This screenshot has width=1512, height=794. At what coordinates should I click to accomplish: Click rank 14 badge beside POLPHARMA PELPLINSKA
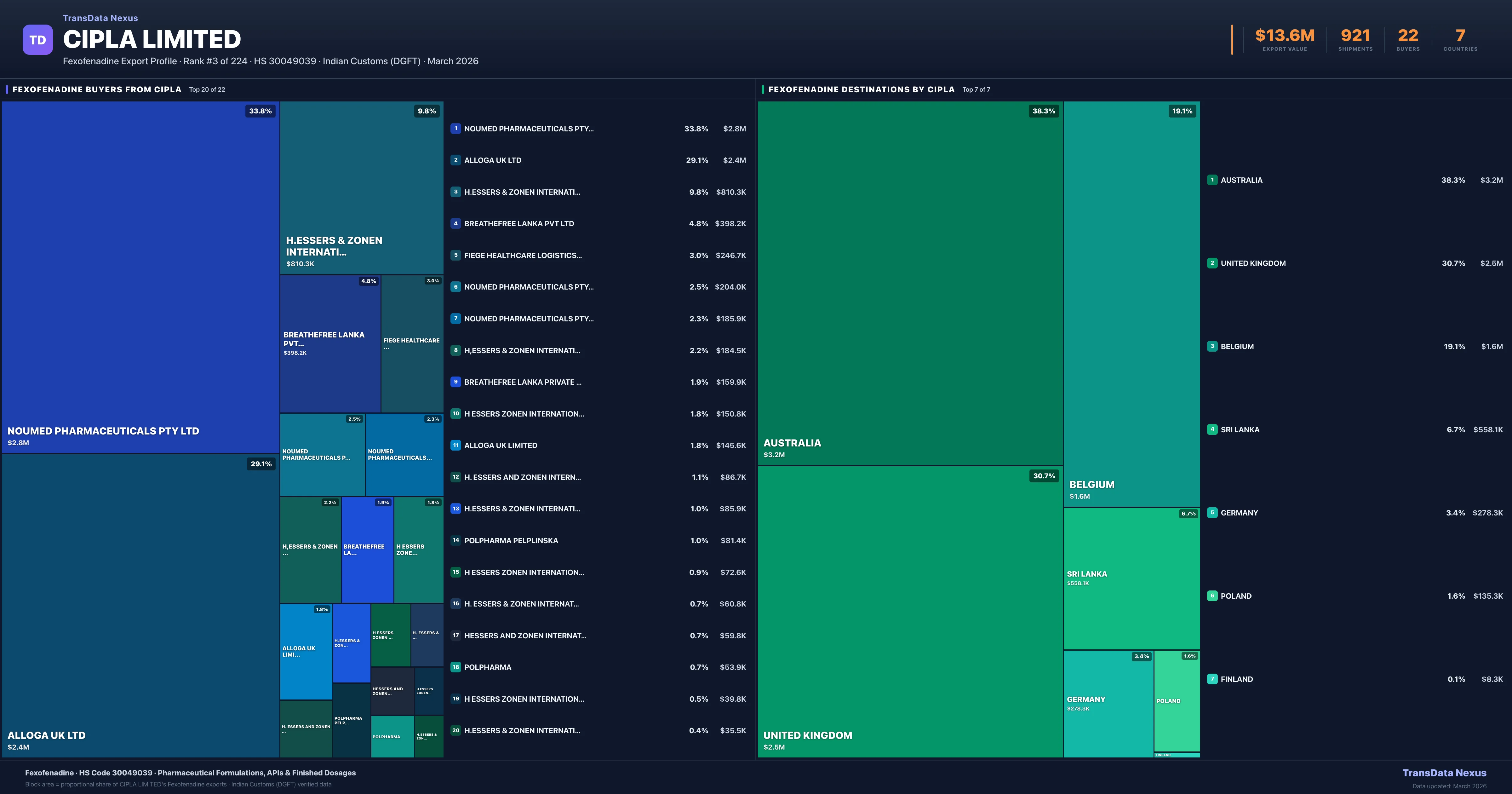(x=455, y=540)
